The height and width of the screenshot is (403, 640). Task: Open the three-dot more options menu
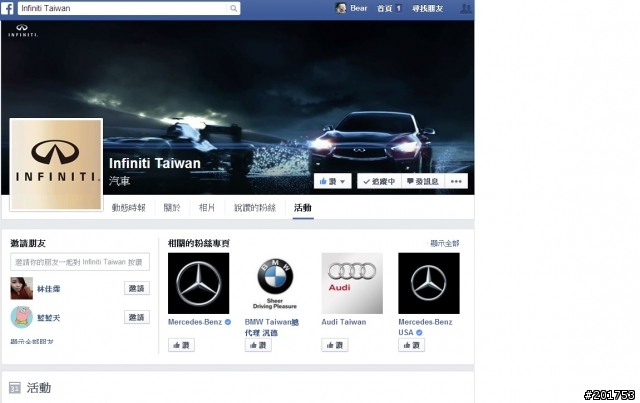tap(456, 181)
